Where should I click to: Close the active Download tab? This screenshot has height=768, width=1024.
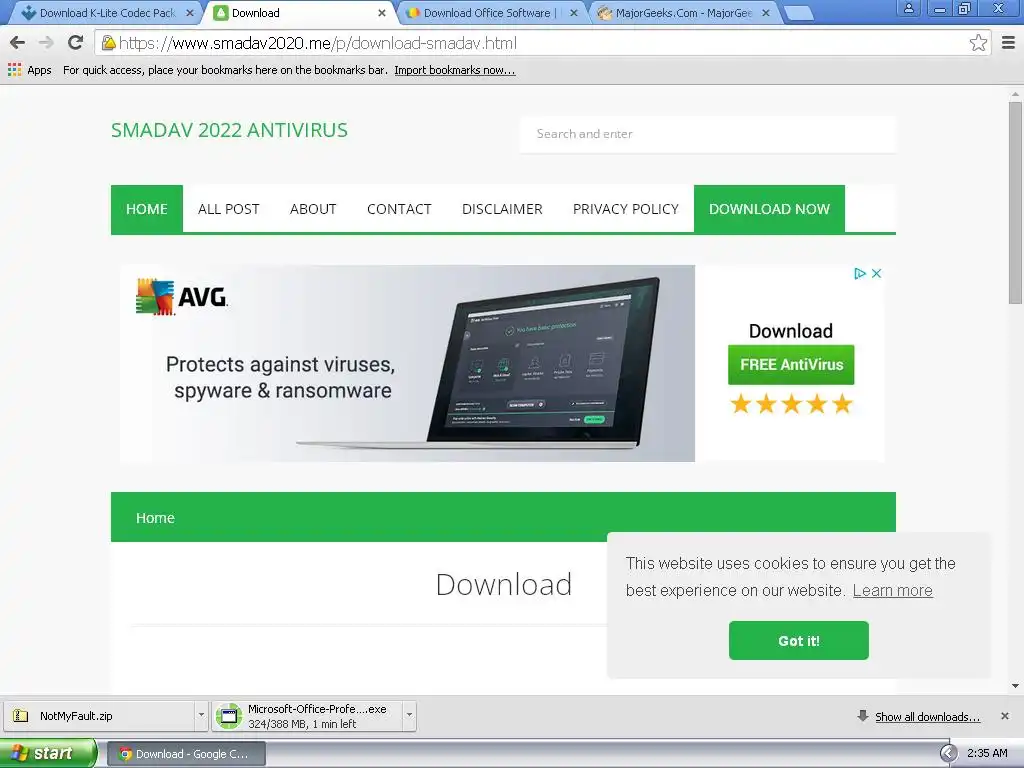(382, 13)
